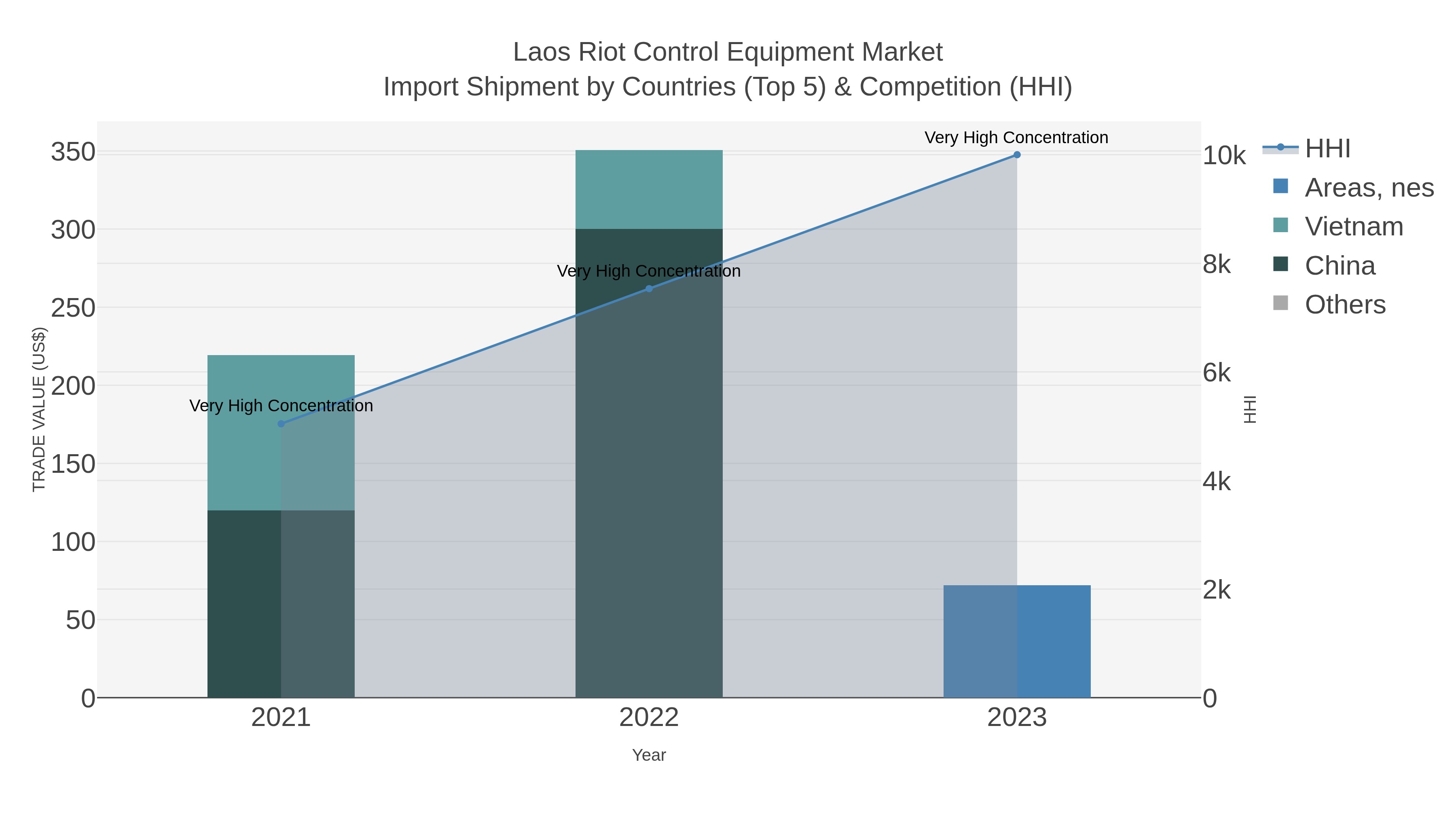Click the 2023 Areas, nes bar
Image resolution: width=1456 pixels, height=819 pixels.
(1017, 641)
